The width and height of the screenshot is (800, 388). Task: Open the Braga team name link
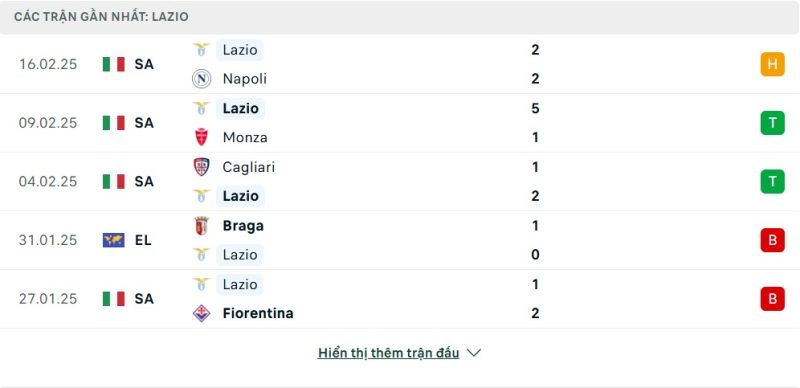tap(243, 226)
